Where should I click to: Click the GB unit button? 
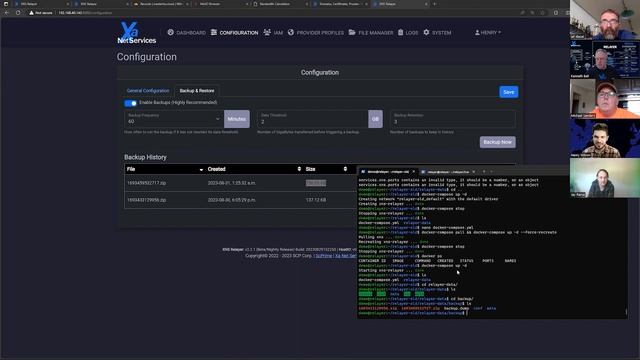(x=375, y=119)
